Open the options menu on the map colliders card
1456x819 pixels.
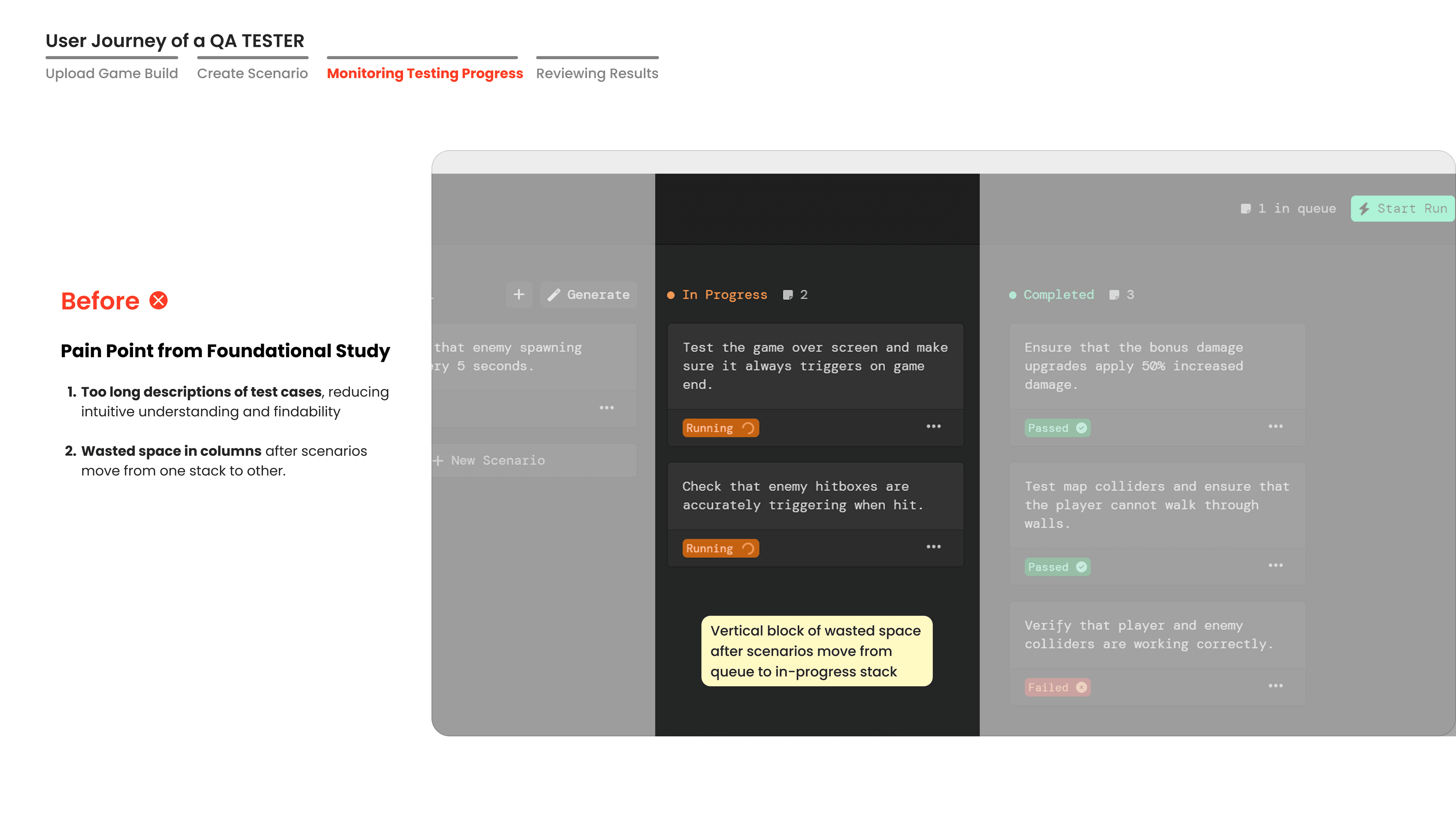coord(1276,565)
